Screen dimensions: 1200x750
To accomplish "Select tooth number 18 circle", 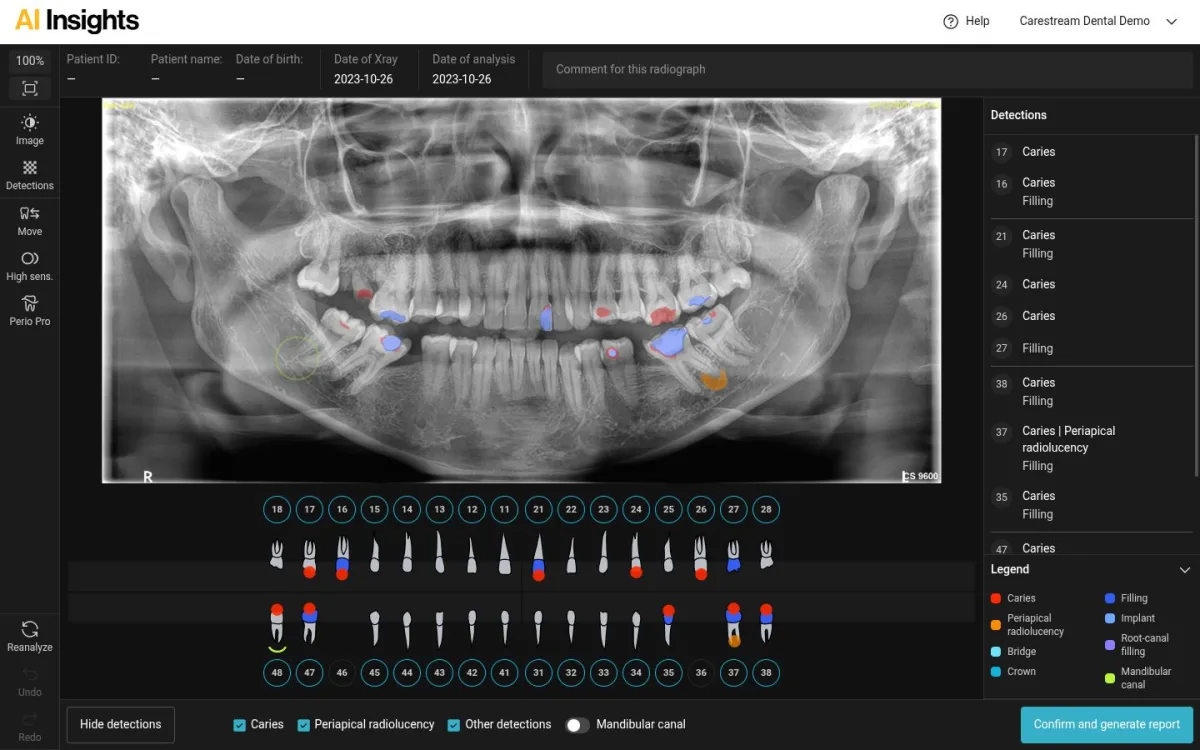I will 277,509.
